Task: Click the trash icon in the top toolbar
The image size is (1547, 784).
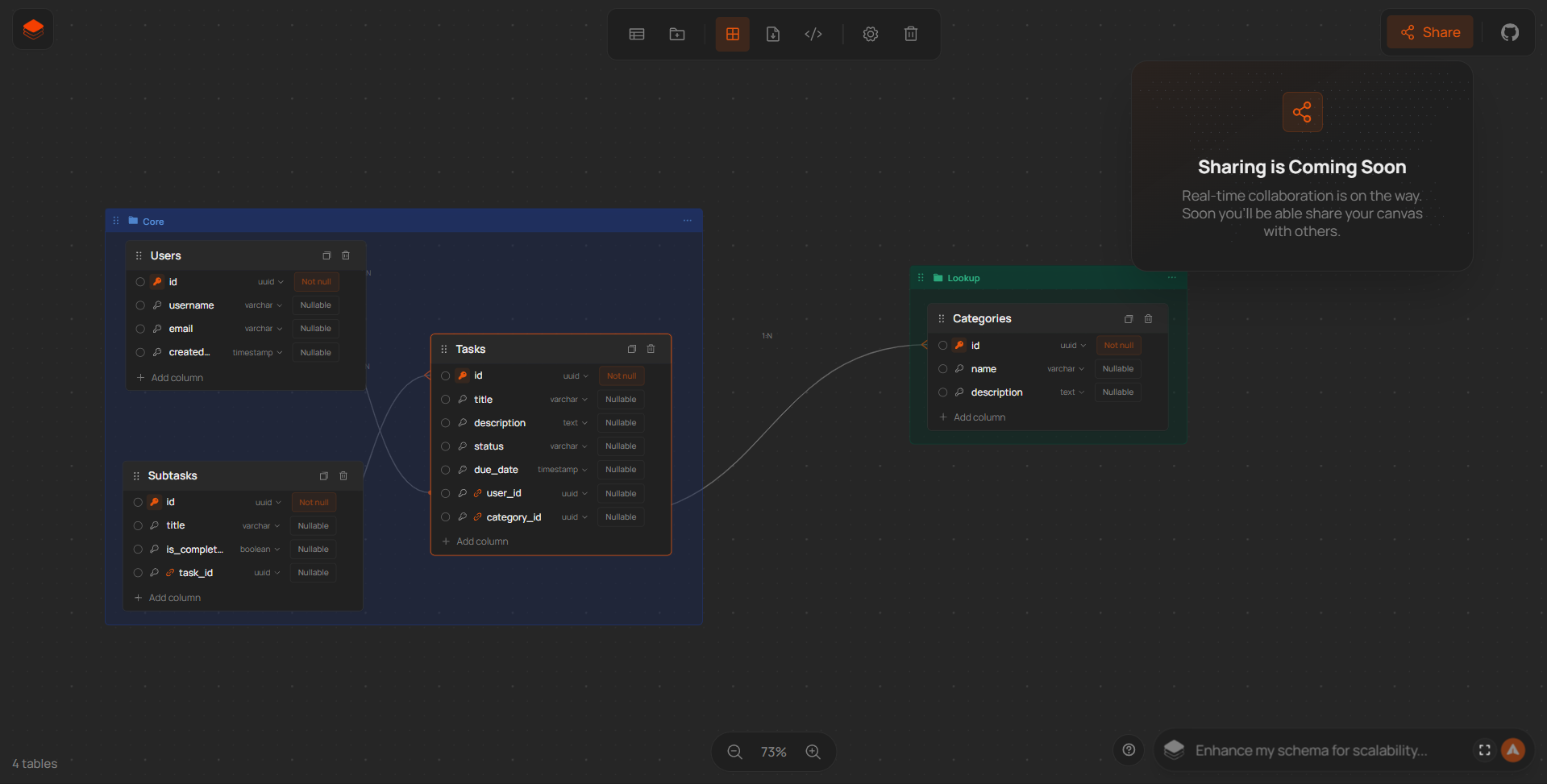Action: coord(910,34)
